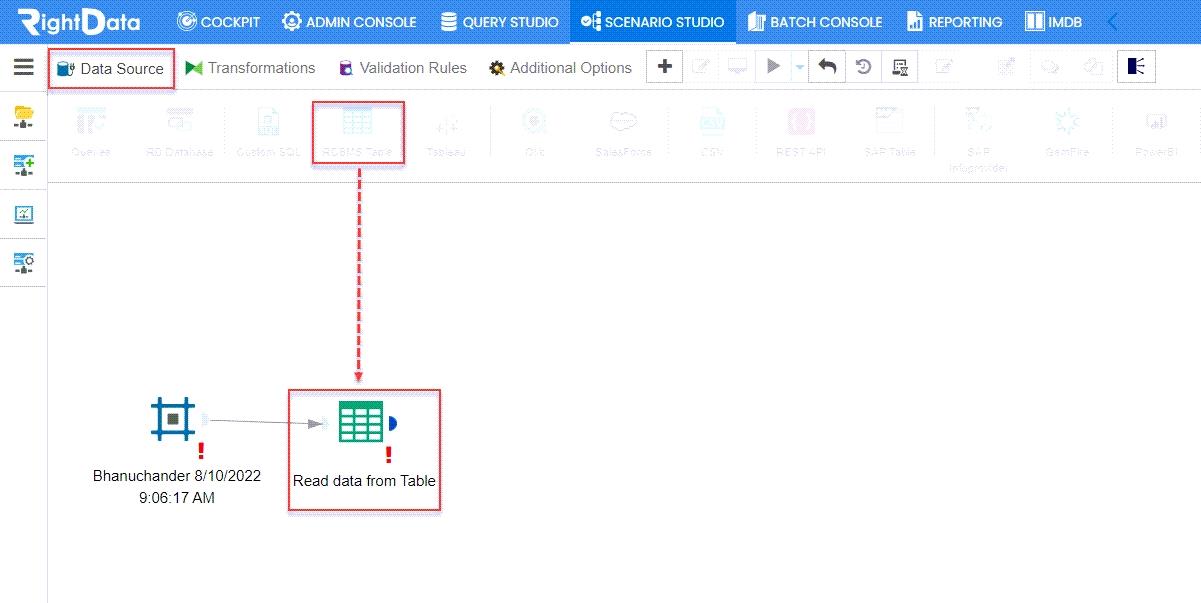Open the Batch Console module
The width and height of the screenshot is (1201, 603).
pos(815,20)
